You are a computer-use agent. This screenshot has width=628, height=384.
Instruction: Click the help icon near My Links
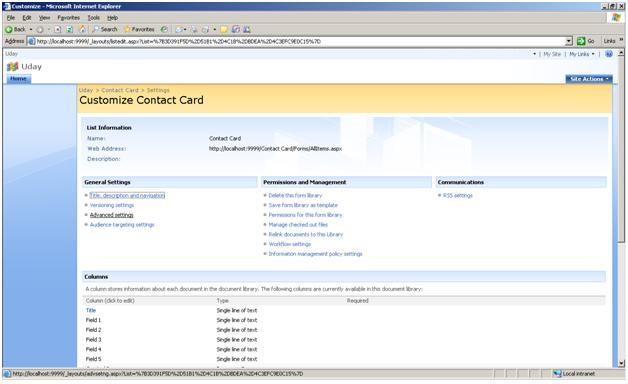pyautogui.click(x=609, y=54)
